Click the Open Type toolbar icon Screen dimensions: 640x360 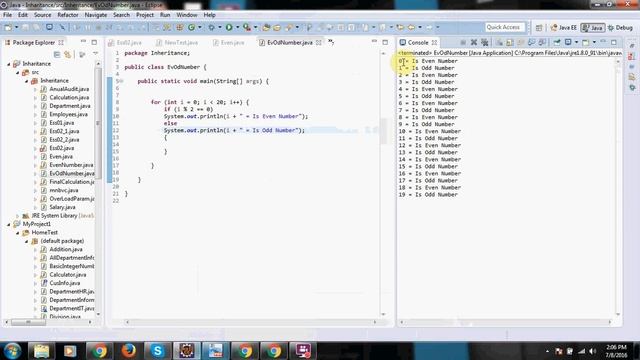coord(266,27)
